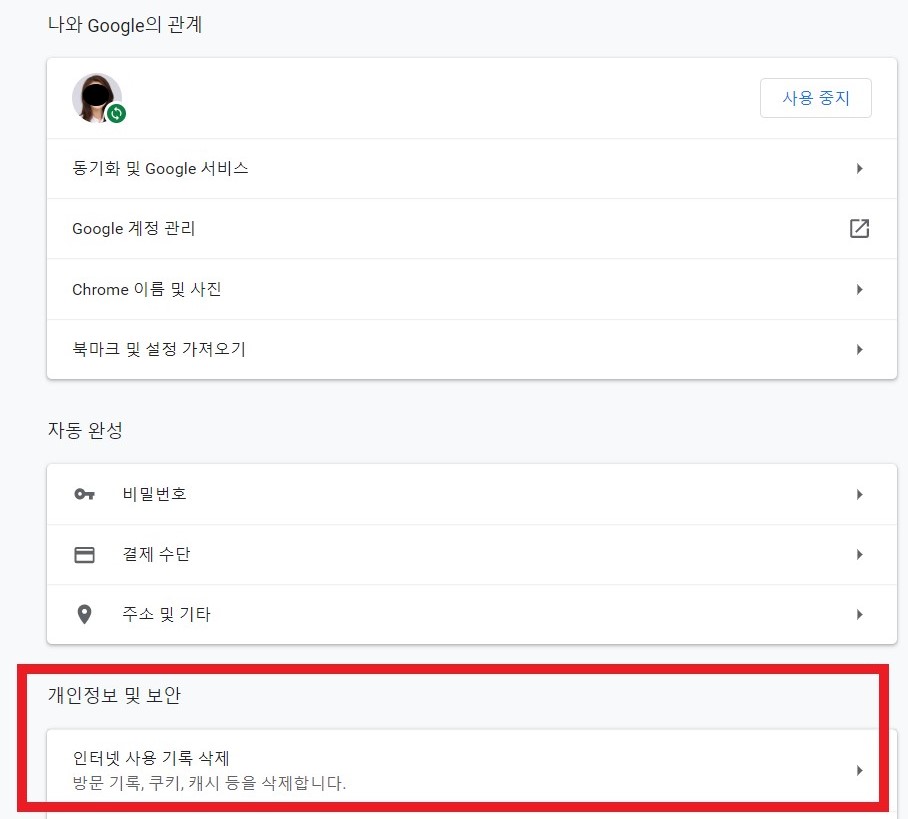Open 동기화 및 Google 서비스 settings label
The image size is (908, 819).
[160, 169]
